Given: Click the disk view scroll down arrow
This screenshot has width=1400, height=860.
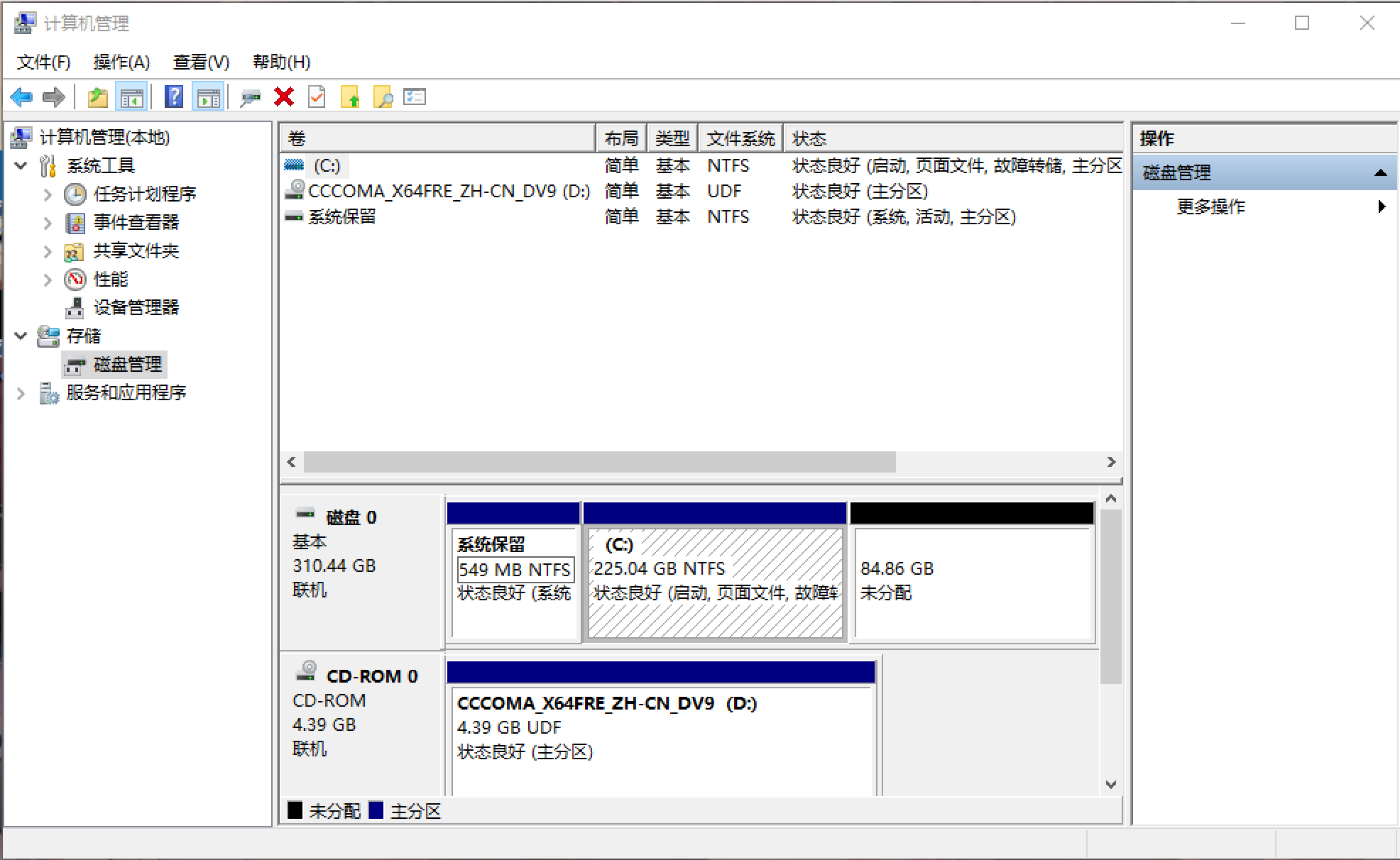Looking at the screenshot, I should [x=1111, y=784].
